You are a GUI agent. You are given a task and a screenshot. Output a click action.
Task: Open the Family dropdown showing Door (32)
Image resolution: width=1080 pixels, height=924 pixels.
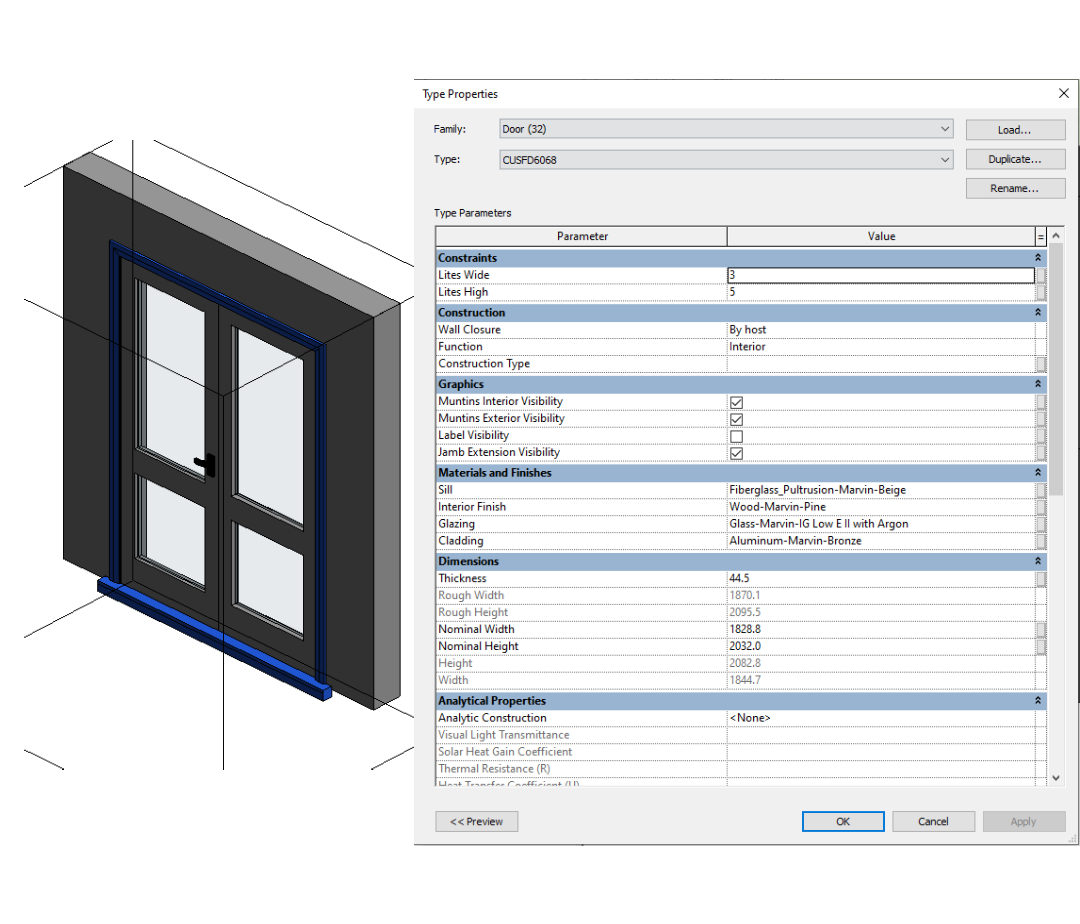(725, 129)
